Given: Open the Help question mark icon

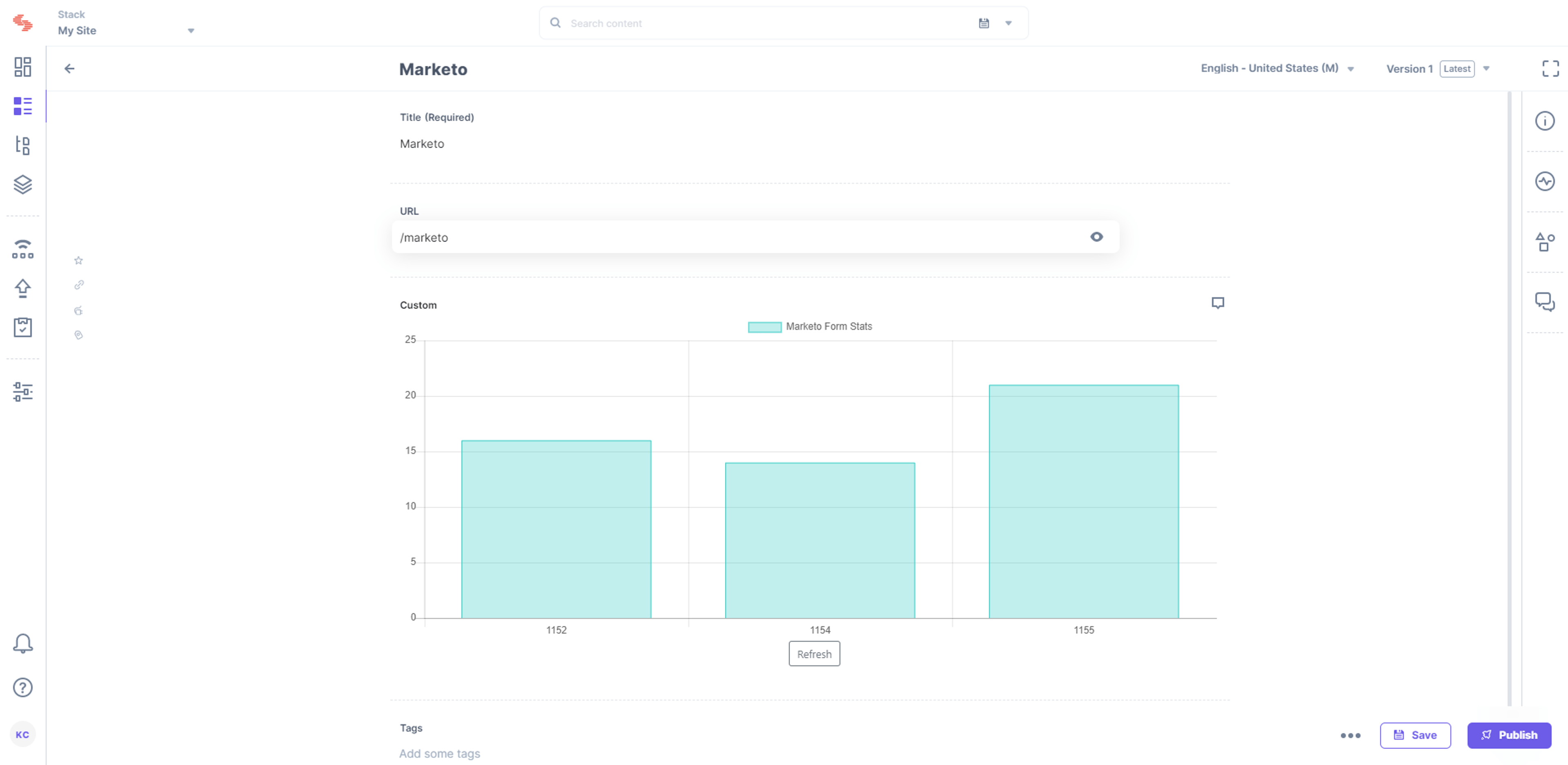Looking at the screenshot, I should [22, 687].
